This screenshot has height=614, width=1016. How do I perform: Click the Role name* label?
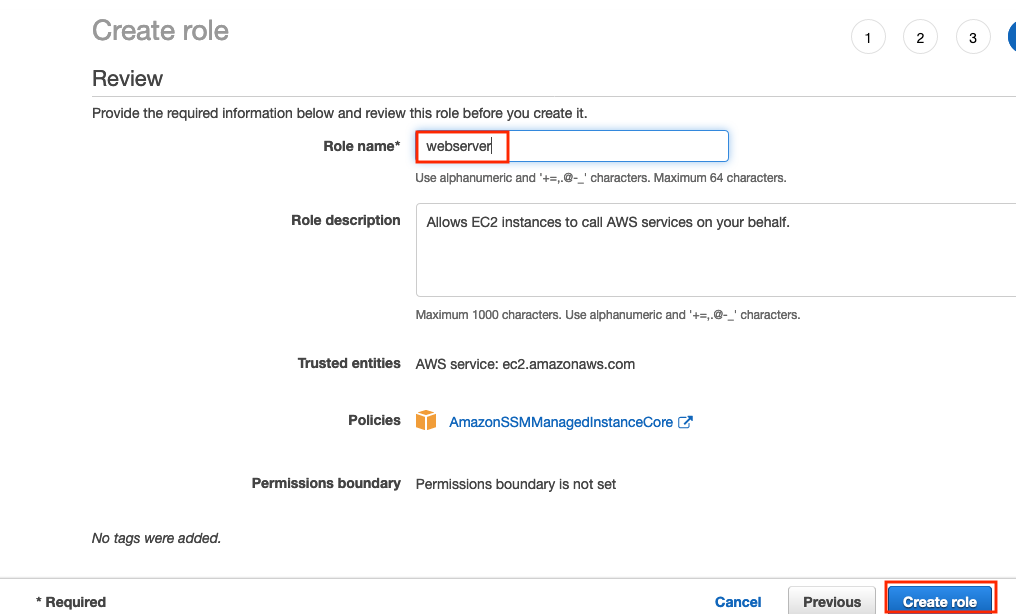(362, 146)
